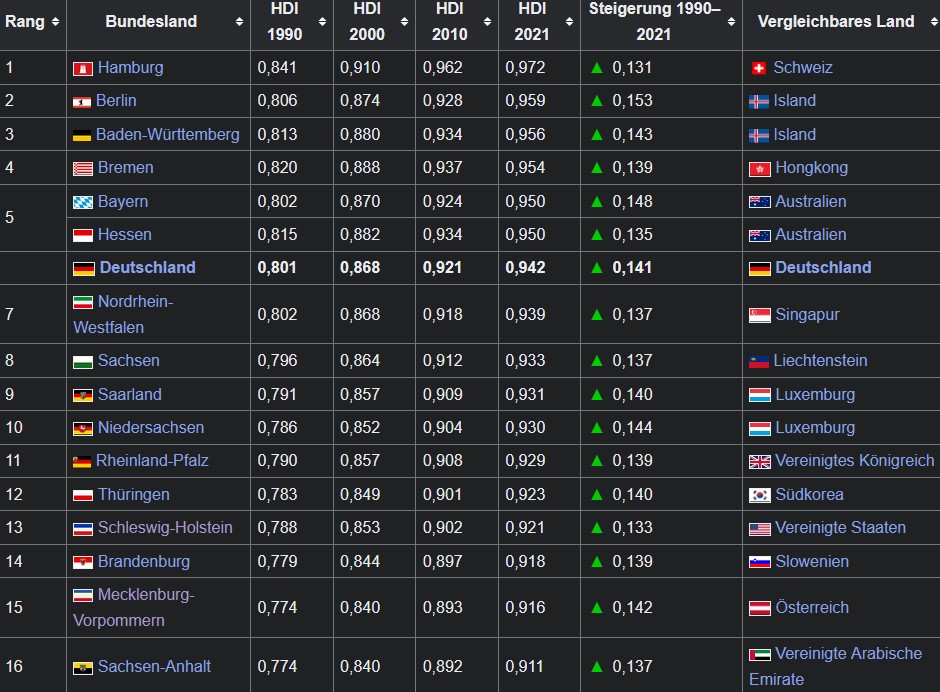Click the Rheinland-Pfalz flag icon
This screenshot has width=940, height=692.
click(x=82, y=462)
